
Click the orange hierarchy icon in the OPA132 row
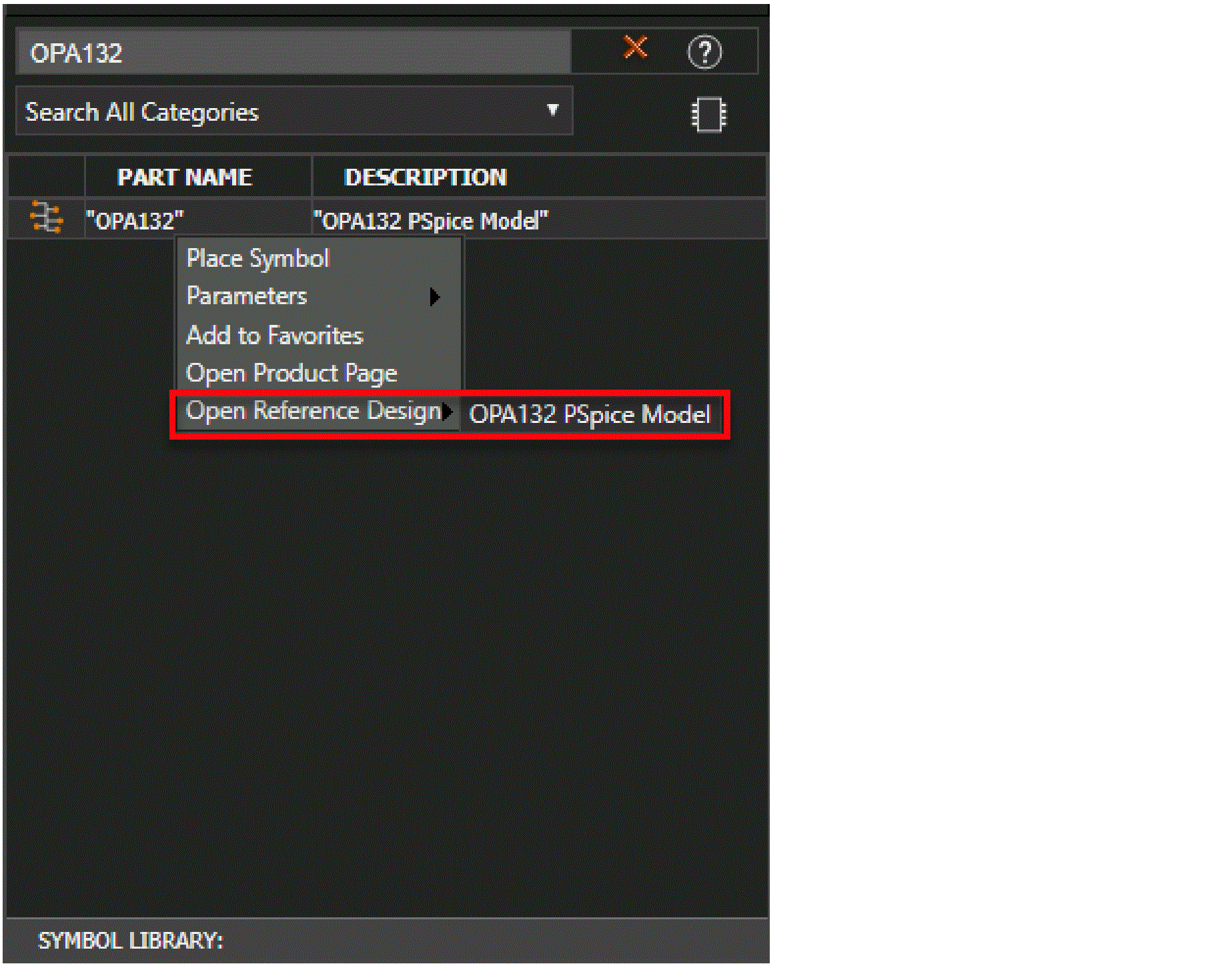click(x=47, y=217)
